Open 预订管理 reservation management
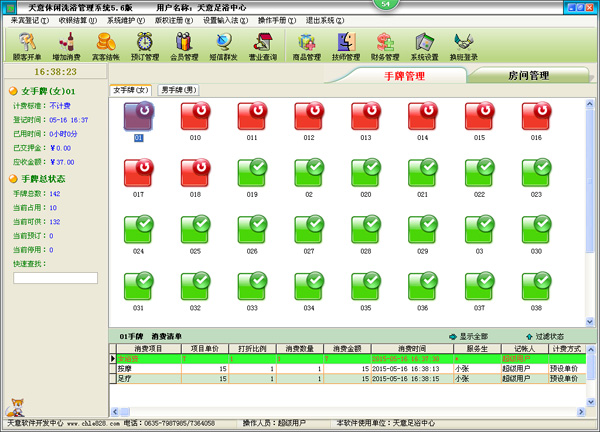 [145, 45]
